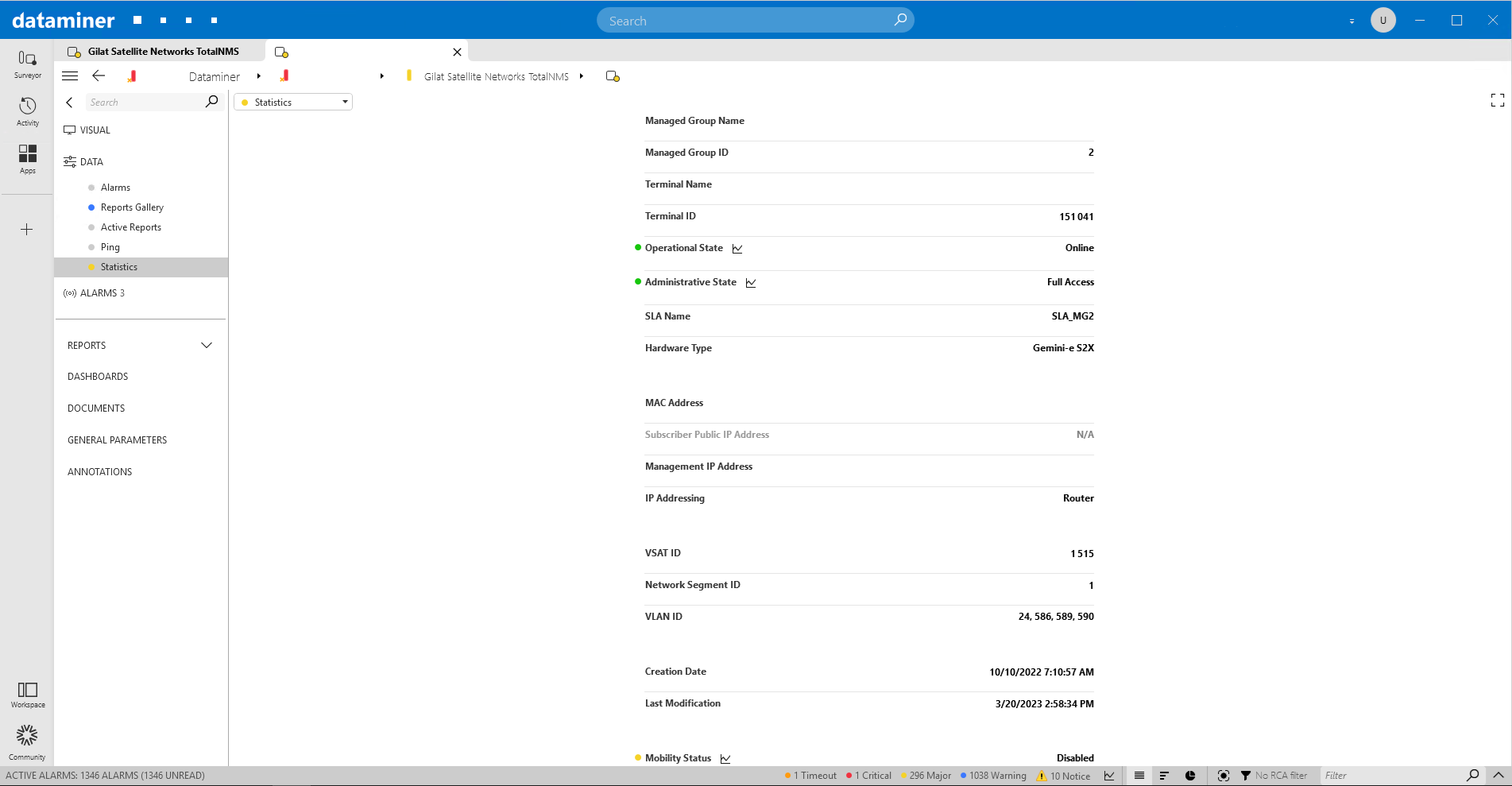Open the Community icon
This screenshot has width=1512, height=786.
click(x=27, y=742)
